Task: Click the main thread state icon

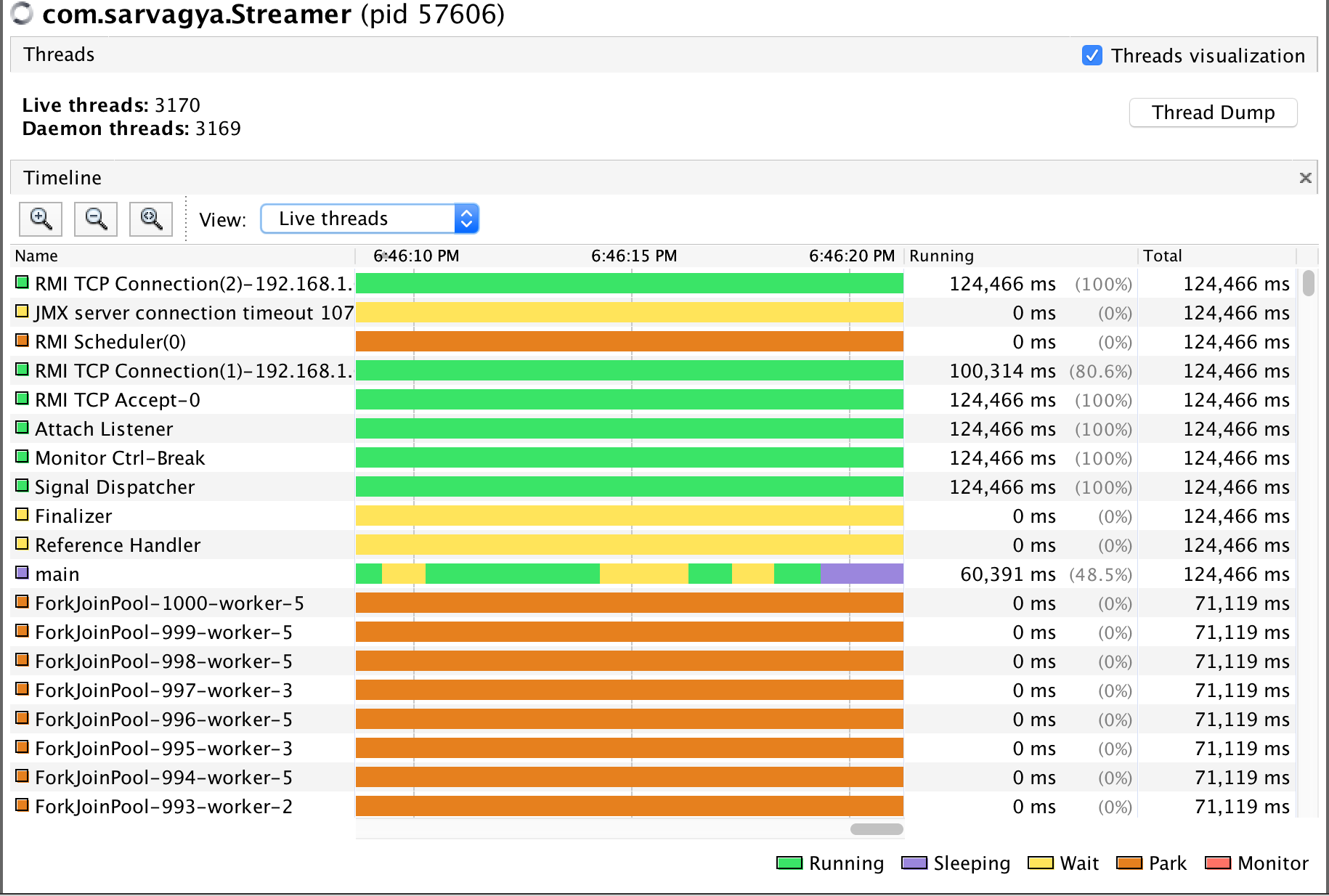Action: [x=23, y=573]
